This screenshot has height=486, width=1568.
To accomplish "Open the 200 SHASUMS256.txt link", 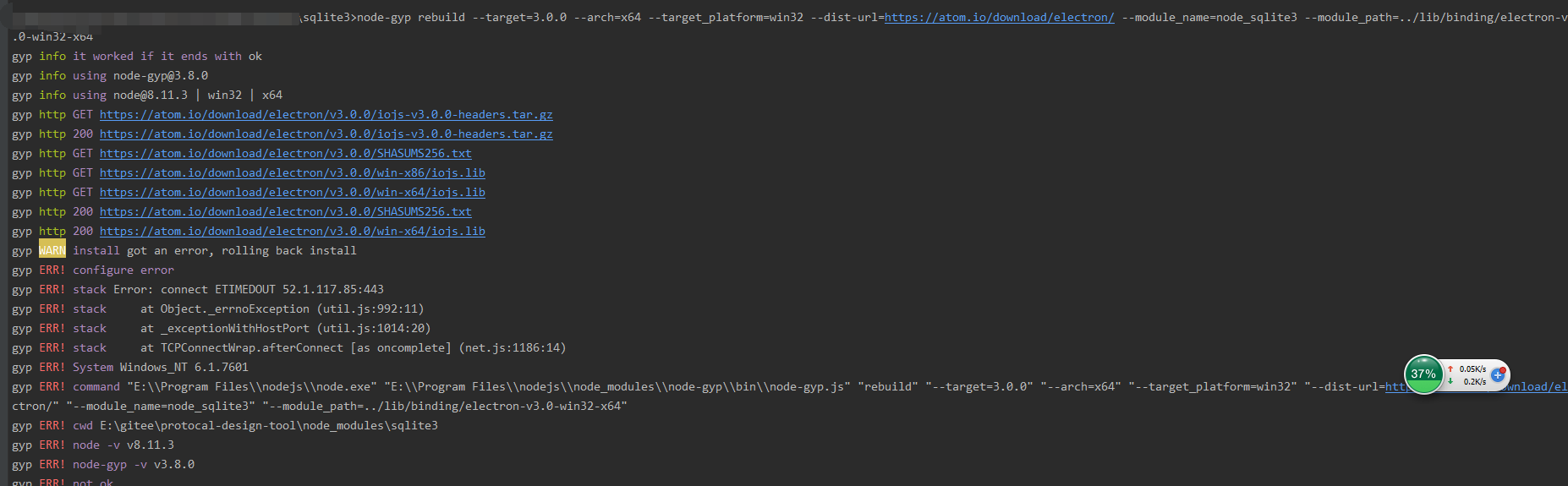I will tap(285, 211).
